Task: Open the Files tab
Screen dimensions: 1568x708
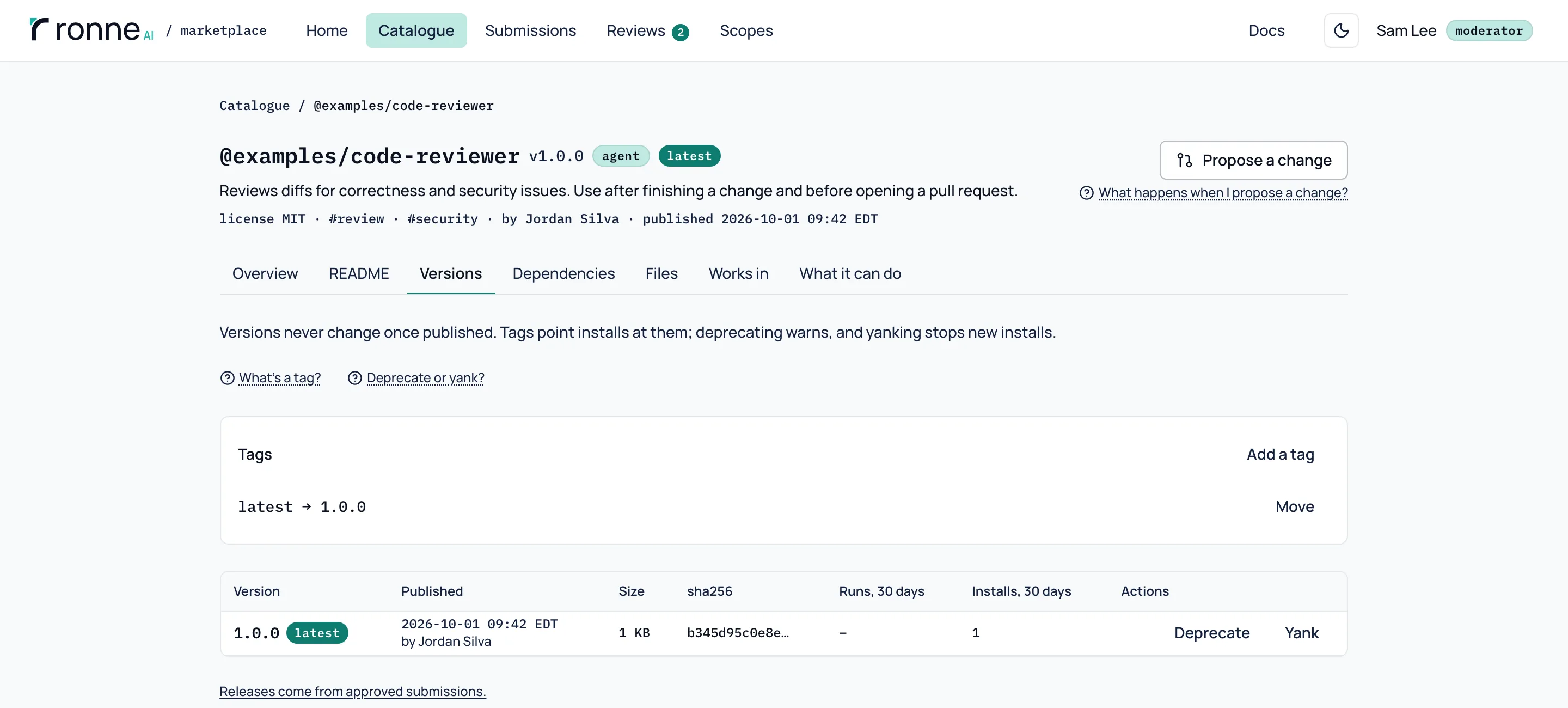Action: (661, 273)
